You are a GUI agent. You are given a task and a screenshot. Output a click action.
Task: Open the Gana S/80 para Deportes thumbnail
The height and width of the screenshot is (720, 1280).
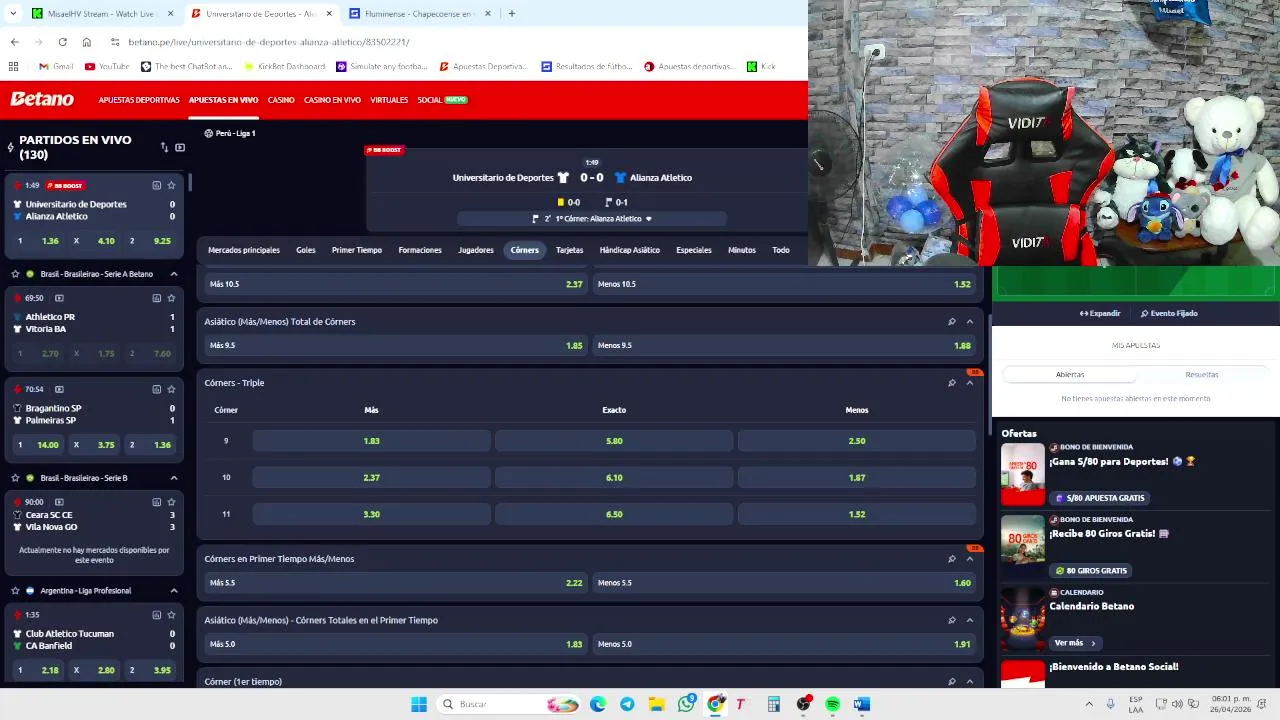[1023, 474]
